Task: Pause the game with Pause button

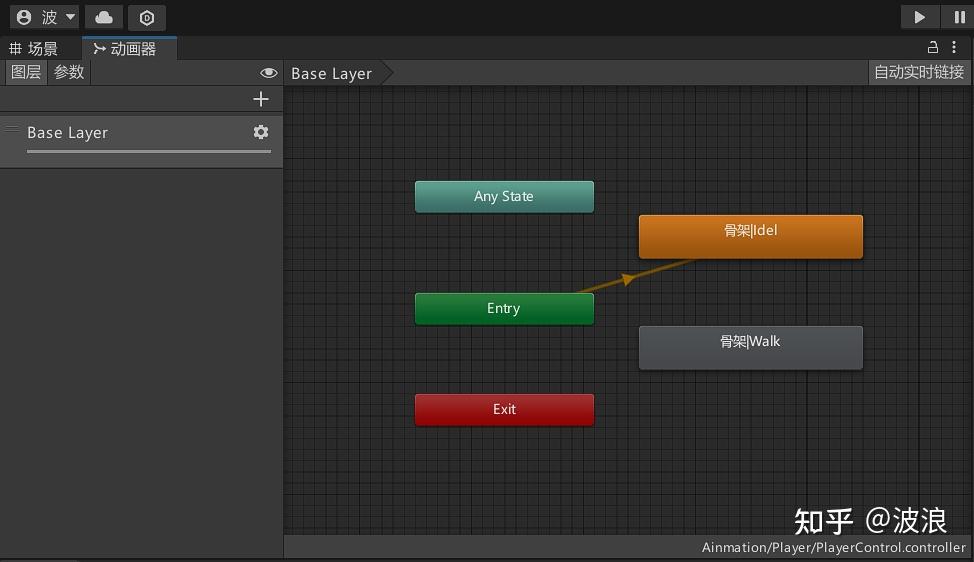Action: click(958, 17)
